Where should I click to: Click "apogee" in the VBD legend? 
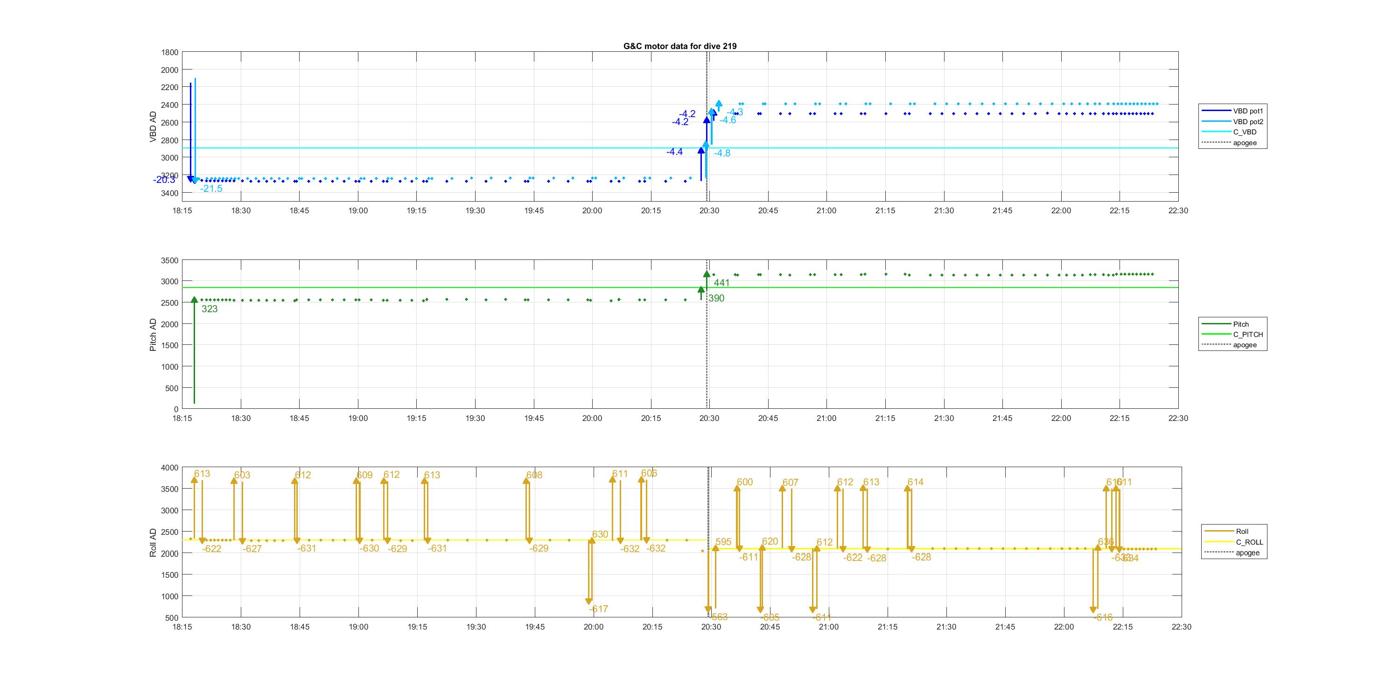click(x=1245, y=143)
